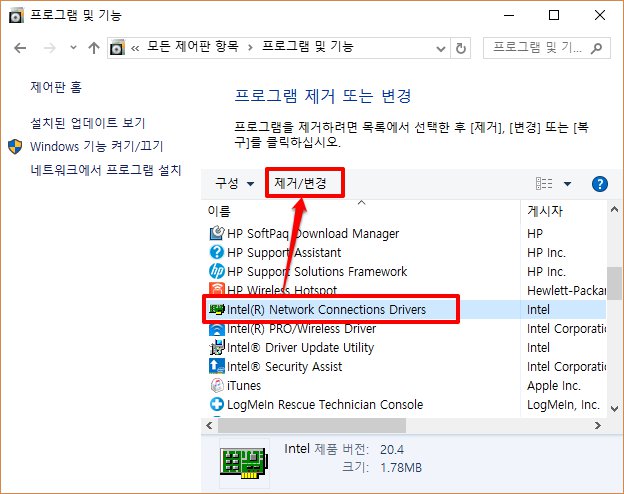The height and width of the screenshot is (494, 624).
Task: Open Windows 기능 켜기/끄기 link
Action: (x=96, y=146)
